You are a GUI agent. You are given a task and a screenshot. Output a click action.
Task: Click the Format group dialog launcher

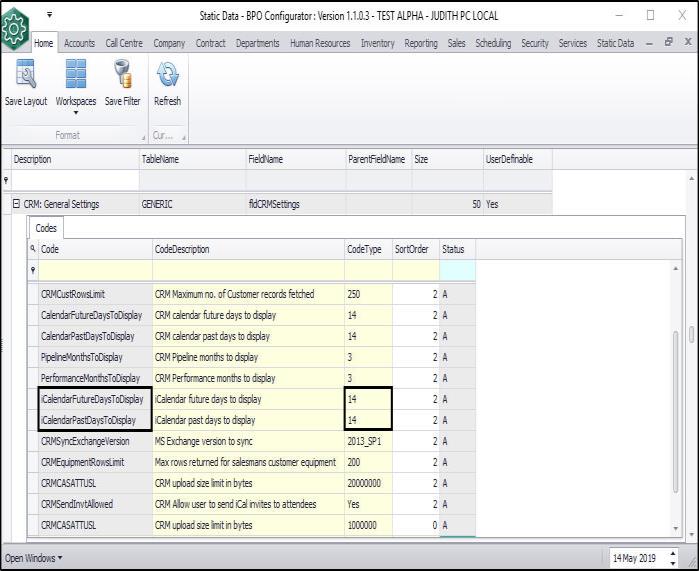coord(143,137)
